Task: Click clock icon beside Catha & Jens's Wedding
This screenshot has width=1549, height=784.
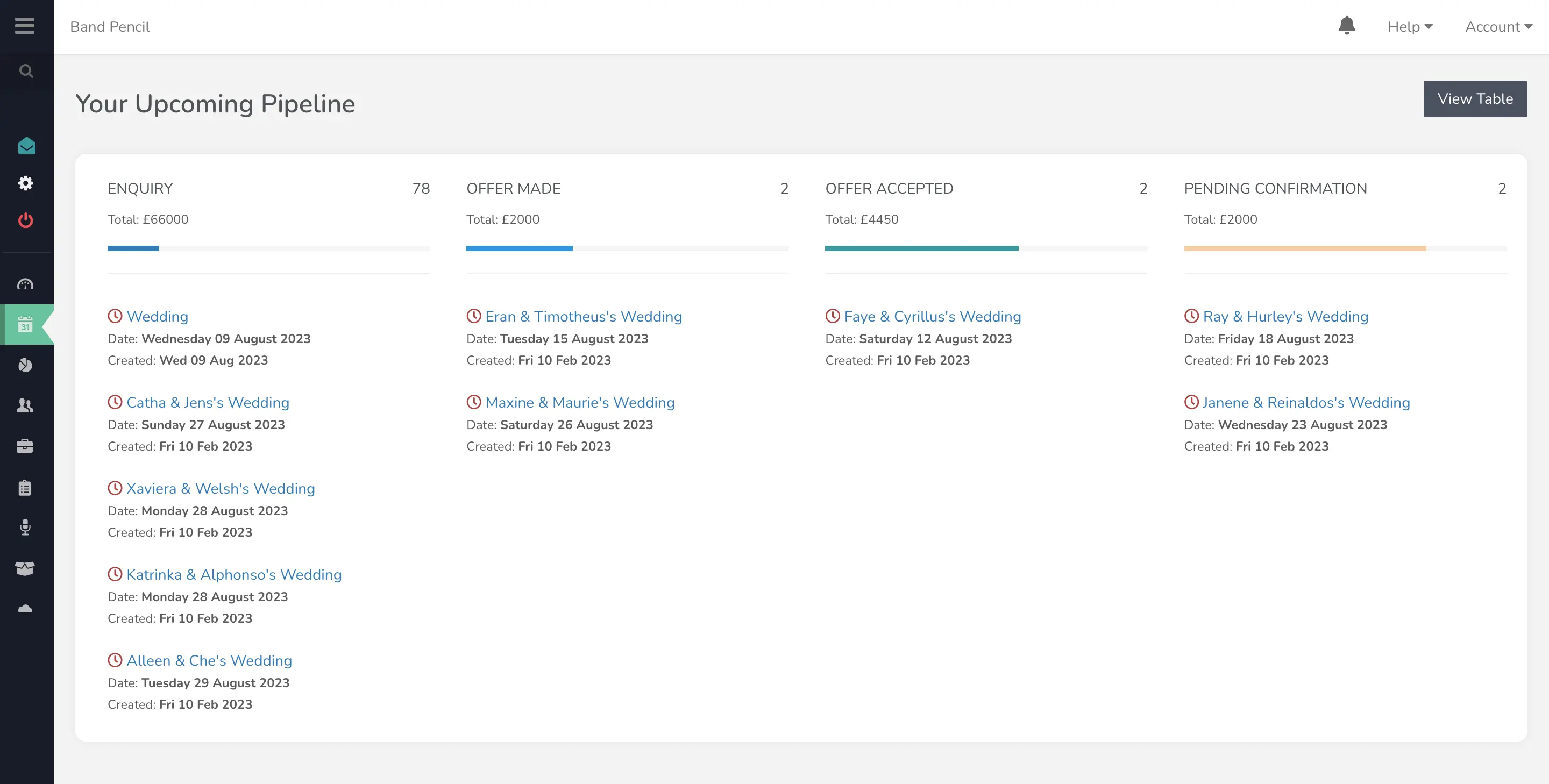Action: tap(115, 402)
